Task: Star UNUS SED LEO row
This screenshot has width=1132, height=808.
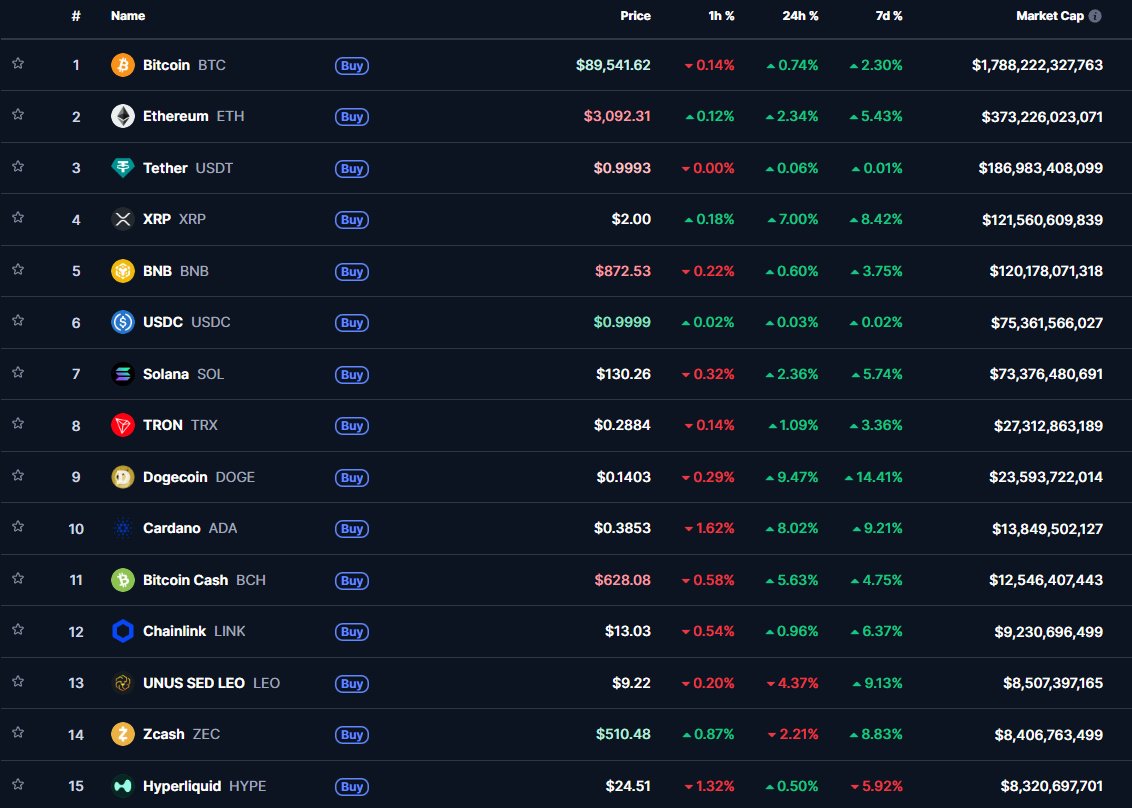Action: (18, 682)
